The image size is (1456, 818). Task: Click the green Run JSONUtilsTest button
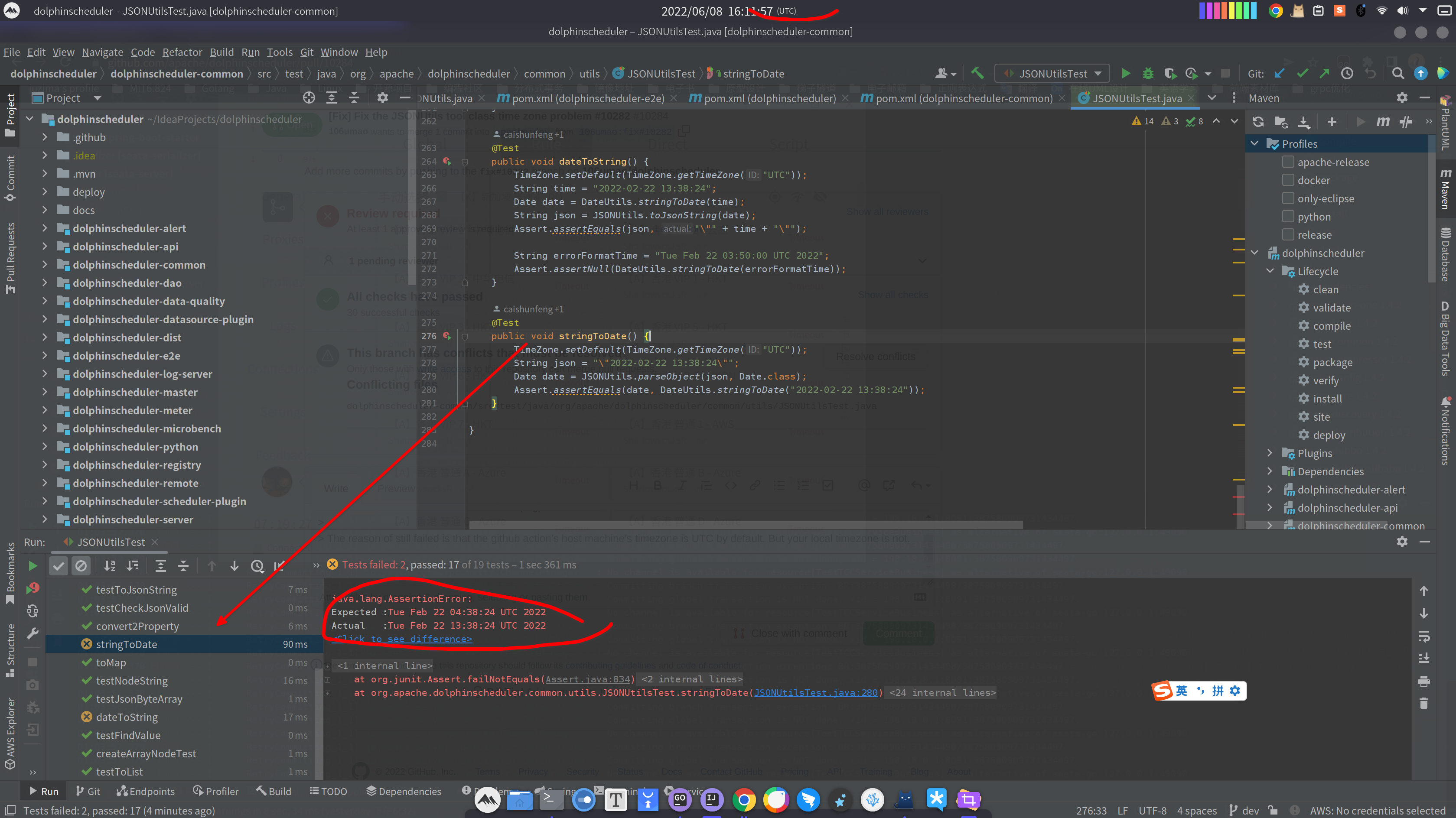(x=1125, y=74)
